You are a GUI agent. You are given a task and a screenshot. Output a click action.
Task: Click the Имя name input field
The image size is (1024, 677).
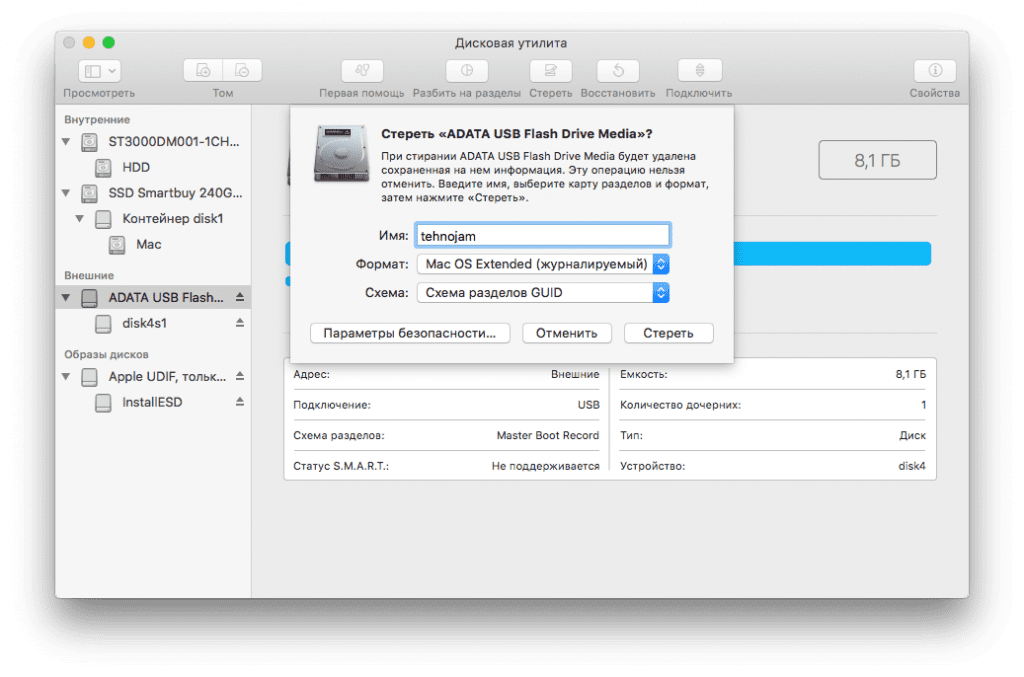543,236
